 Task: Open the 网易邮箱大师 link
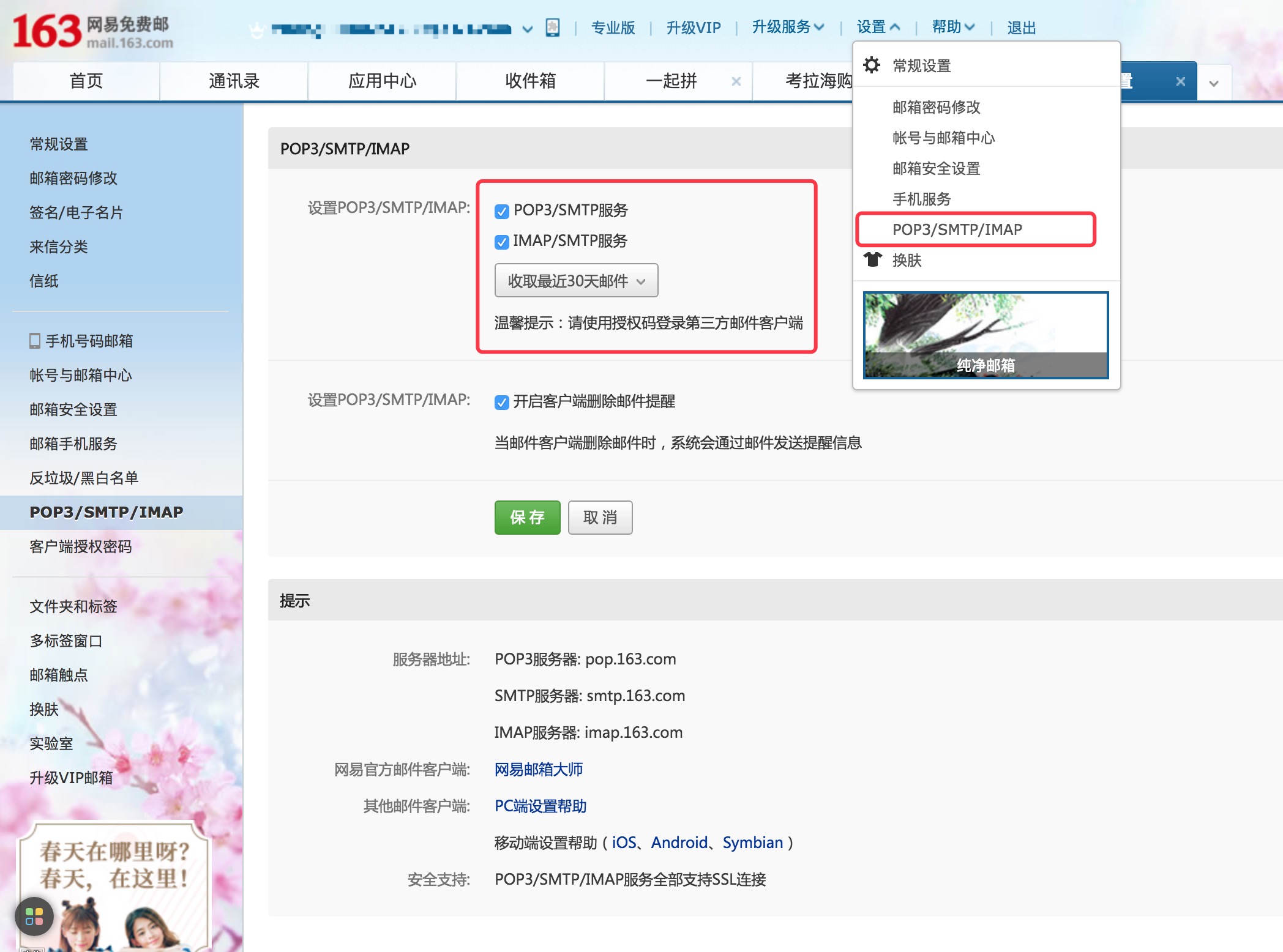pos(539,769)
